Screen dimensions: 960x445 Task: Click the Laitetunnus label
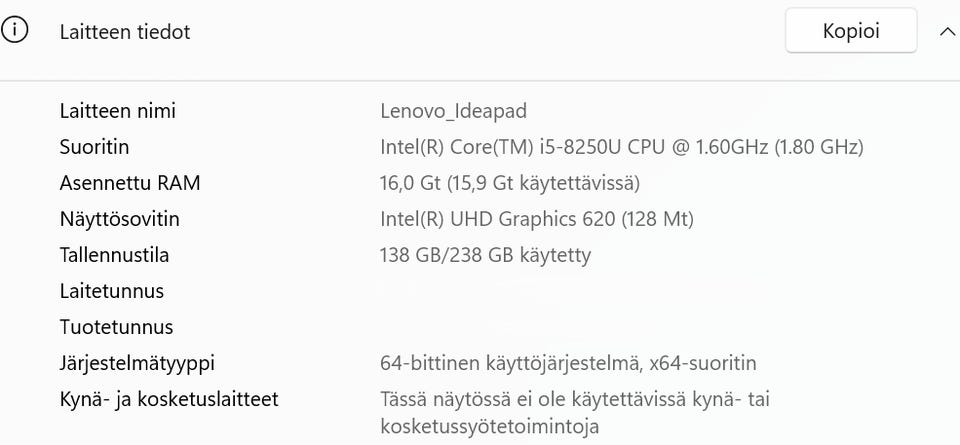click(x=111, y=291)
